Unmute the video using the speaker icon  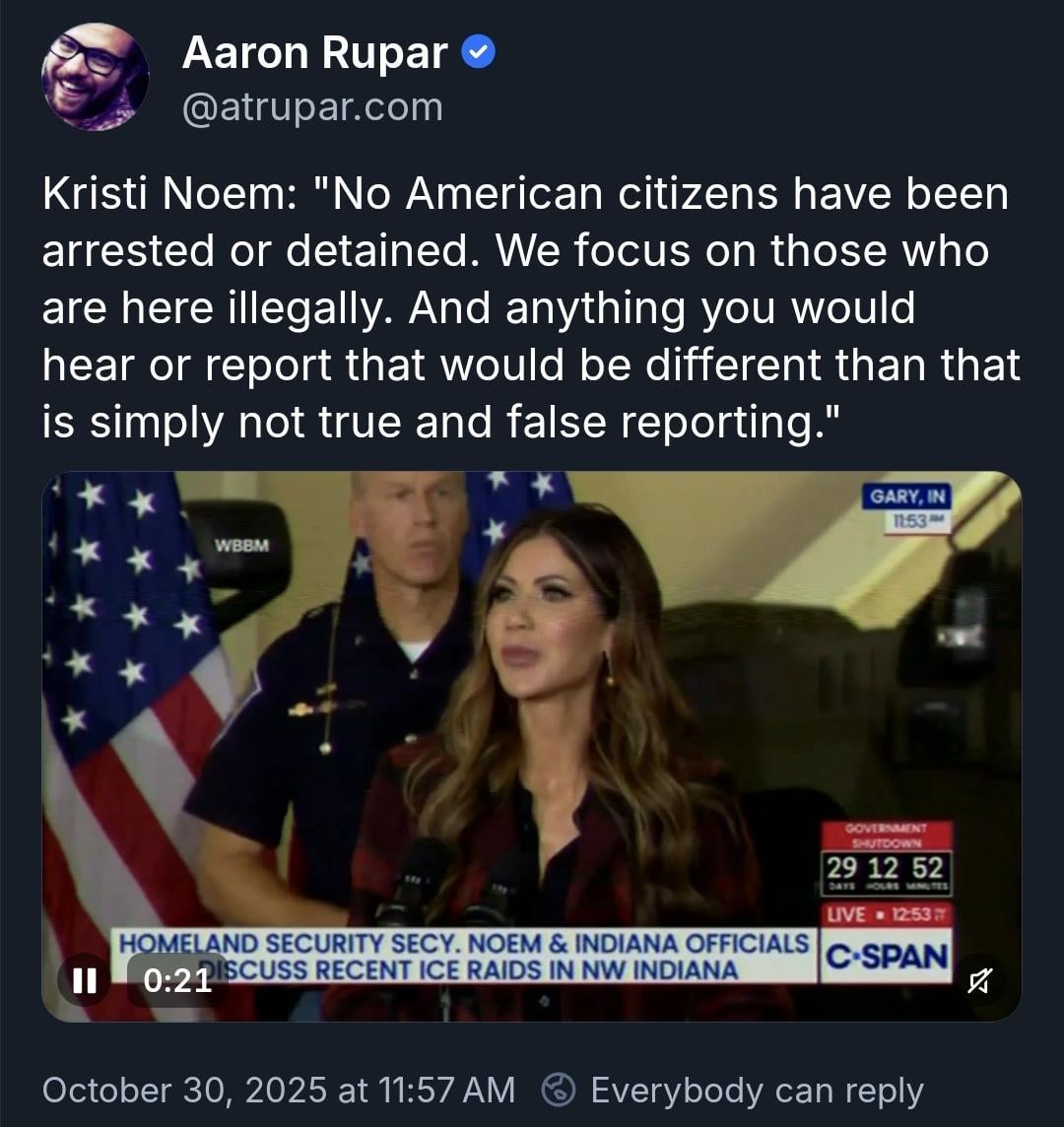click(x=979, y=979)
